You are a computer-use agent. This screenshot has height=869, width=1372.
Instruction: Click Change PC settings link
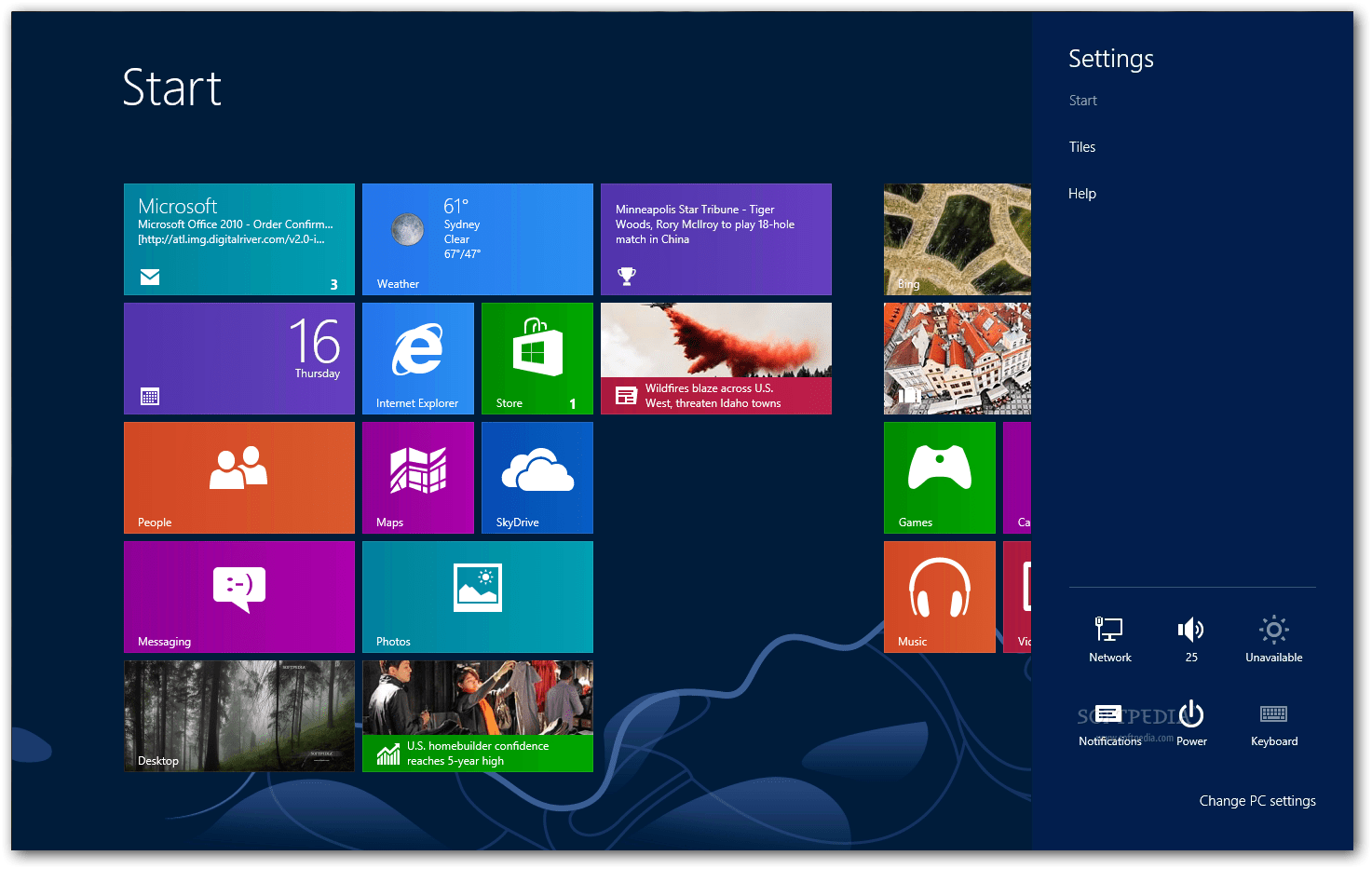(x=1257, y=801)
